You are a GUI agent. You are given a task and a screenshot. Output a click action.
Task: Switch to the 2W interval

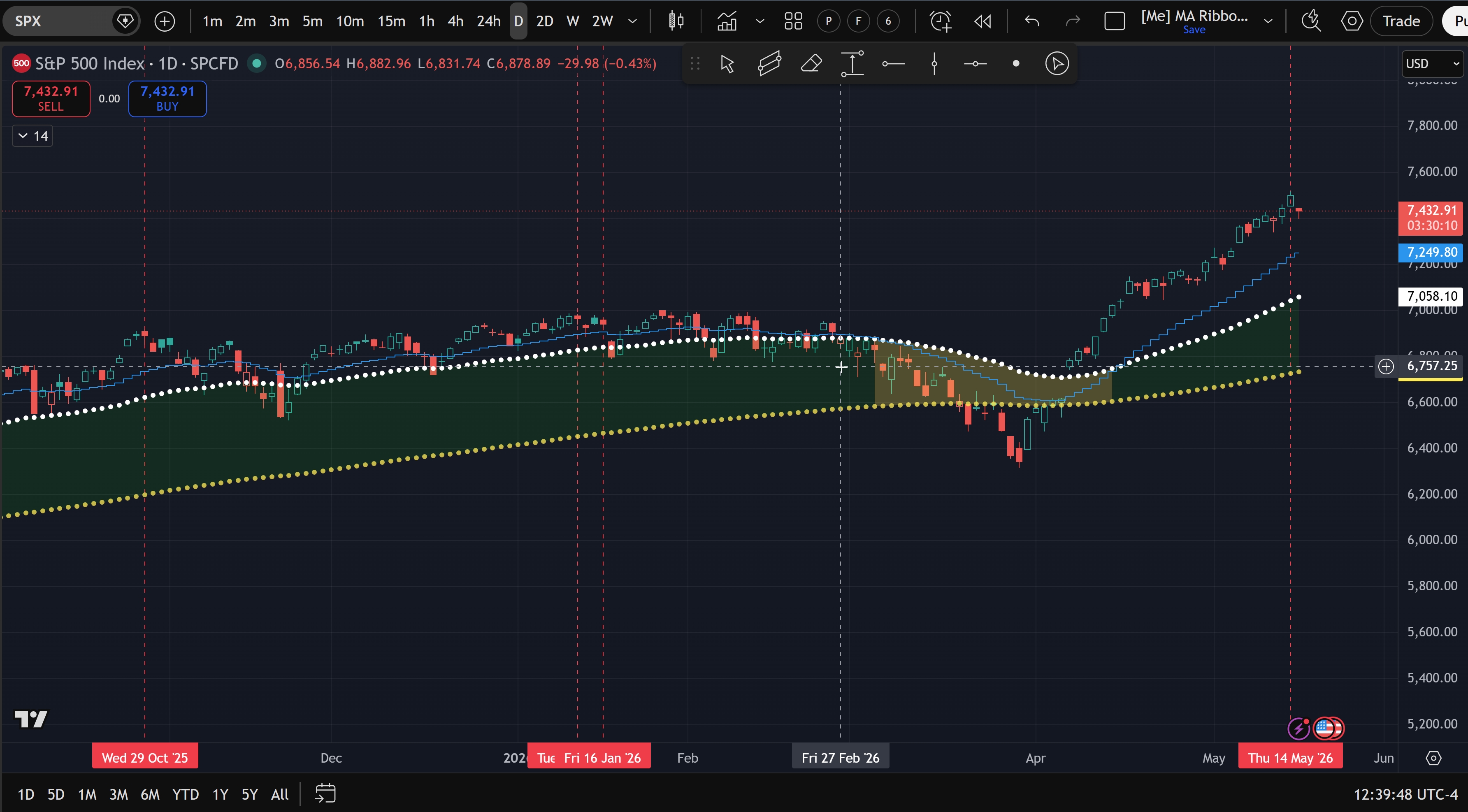(x=602, y=22)
